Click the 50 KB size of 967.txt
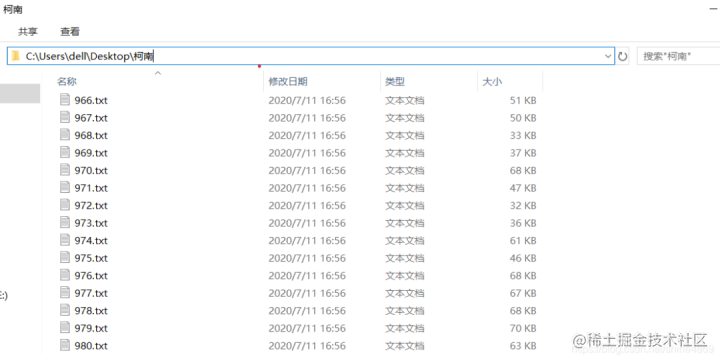The height and width of the screenshot is (361, 720). pyautogui.click(x=523, y=118)
